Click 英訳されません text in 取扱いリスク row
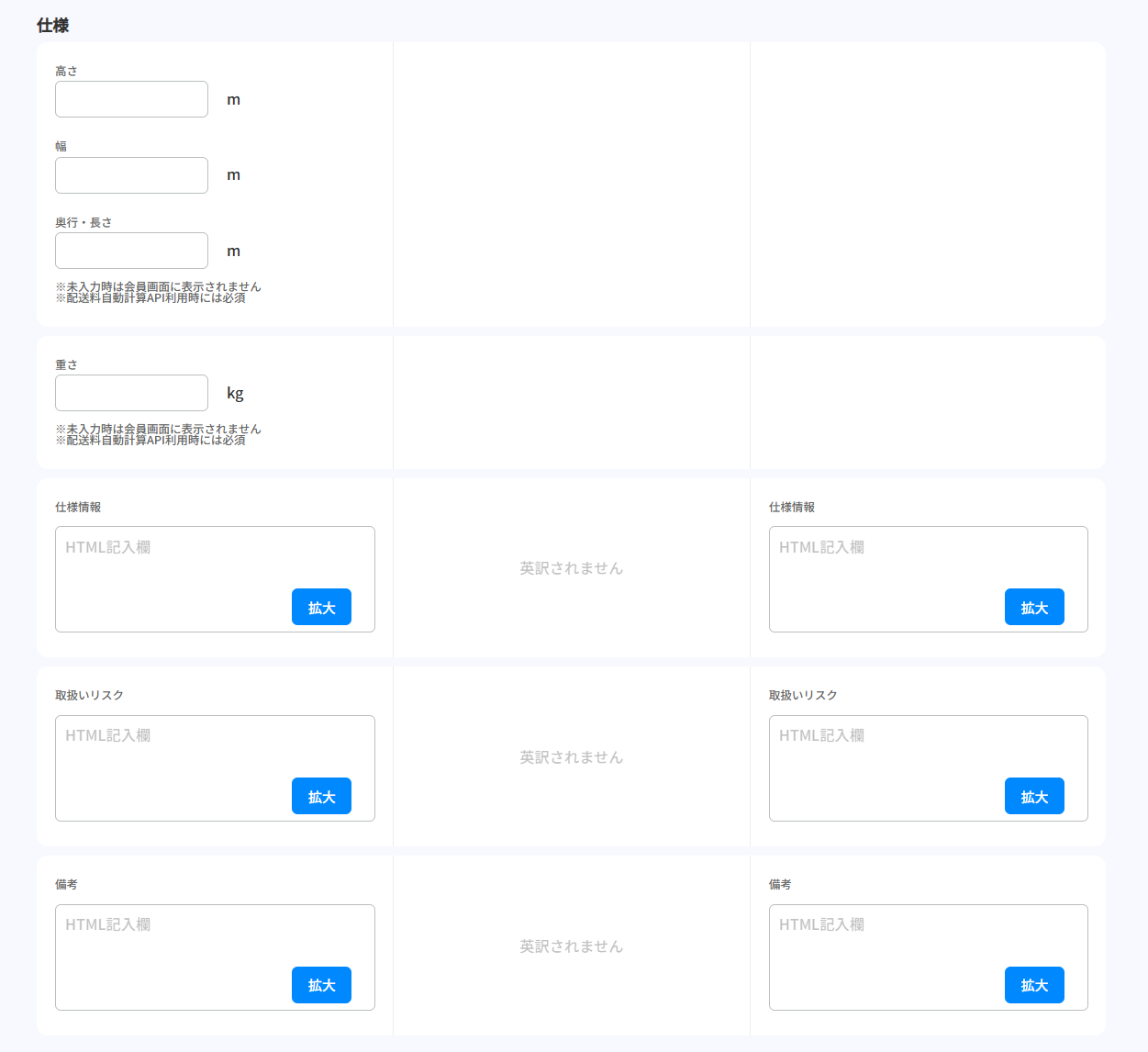 tap(571, 757)
